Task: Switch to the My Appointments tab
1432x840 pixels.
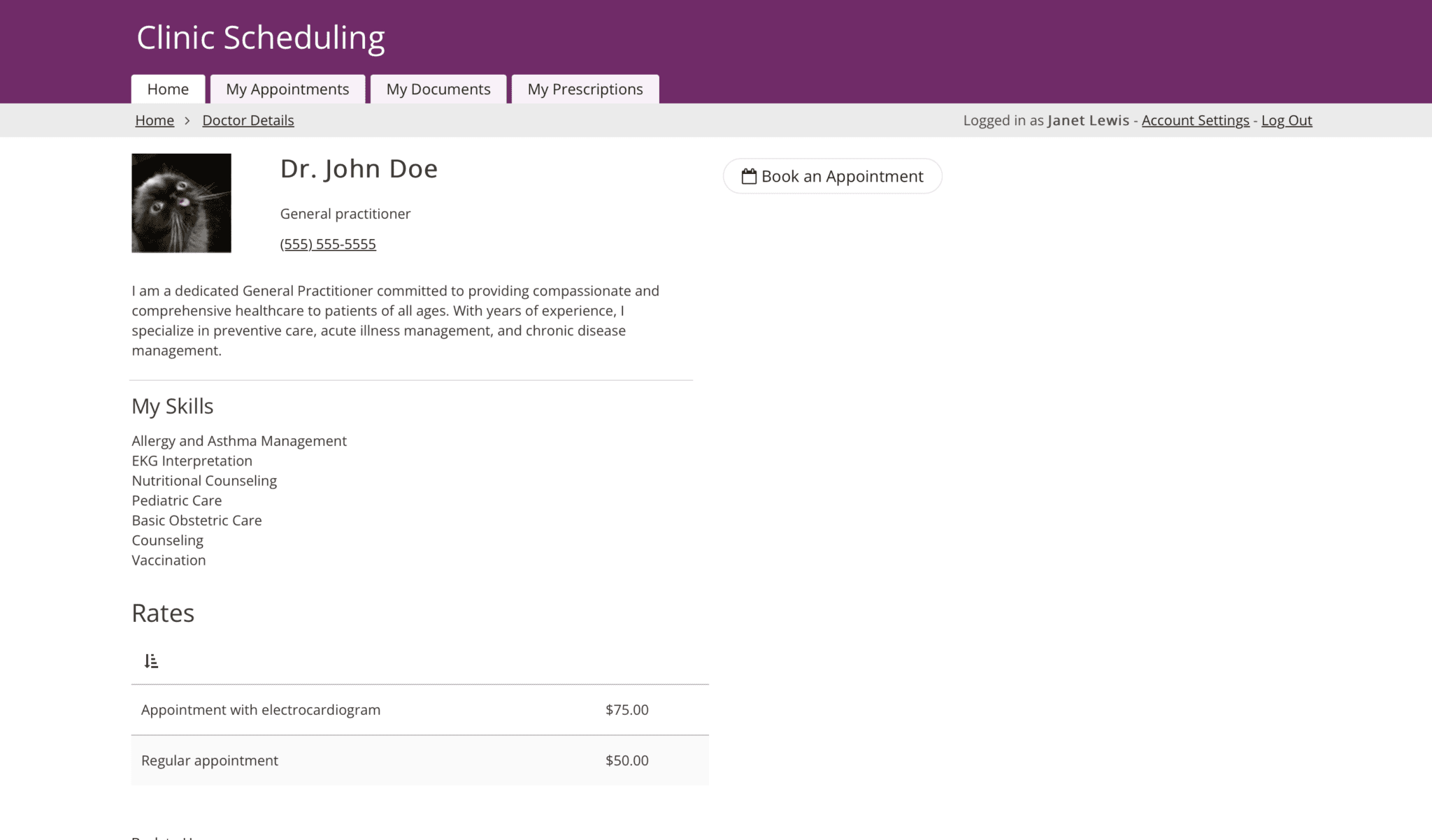Action: pyautogui.click(x=287, y=89)
